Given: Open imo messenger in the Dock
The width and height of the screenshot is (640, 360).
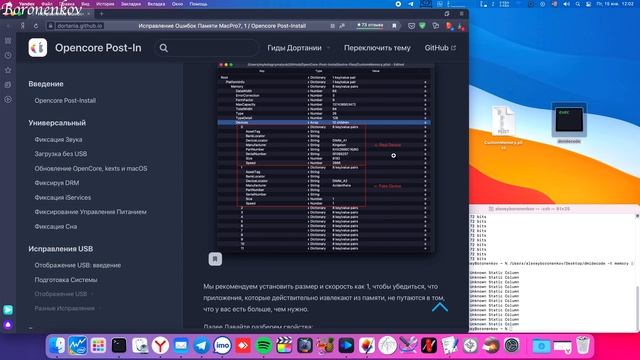Looking at the screenshot, I should pos(222,346).
